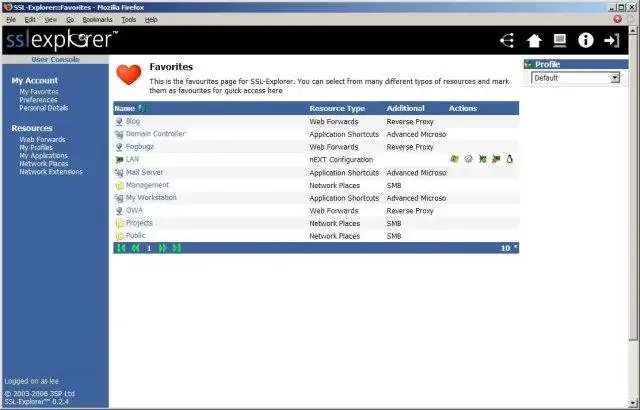This screenshot has height=410, width=640.
Task: Click the Management folder icon
Action: pyautogui.click(x=119, y=185)
